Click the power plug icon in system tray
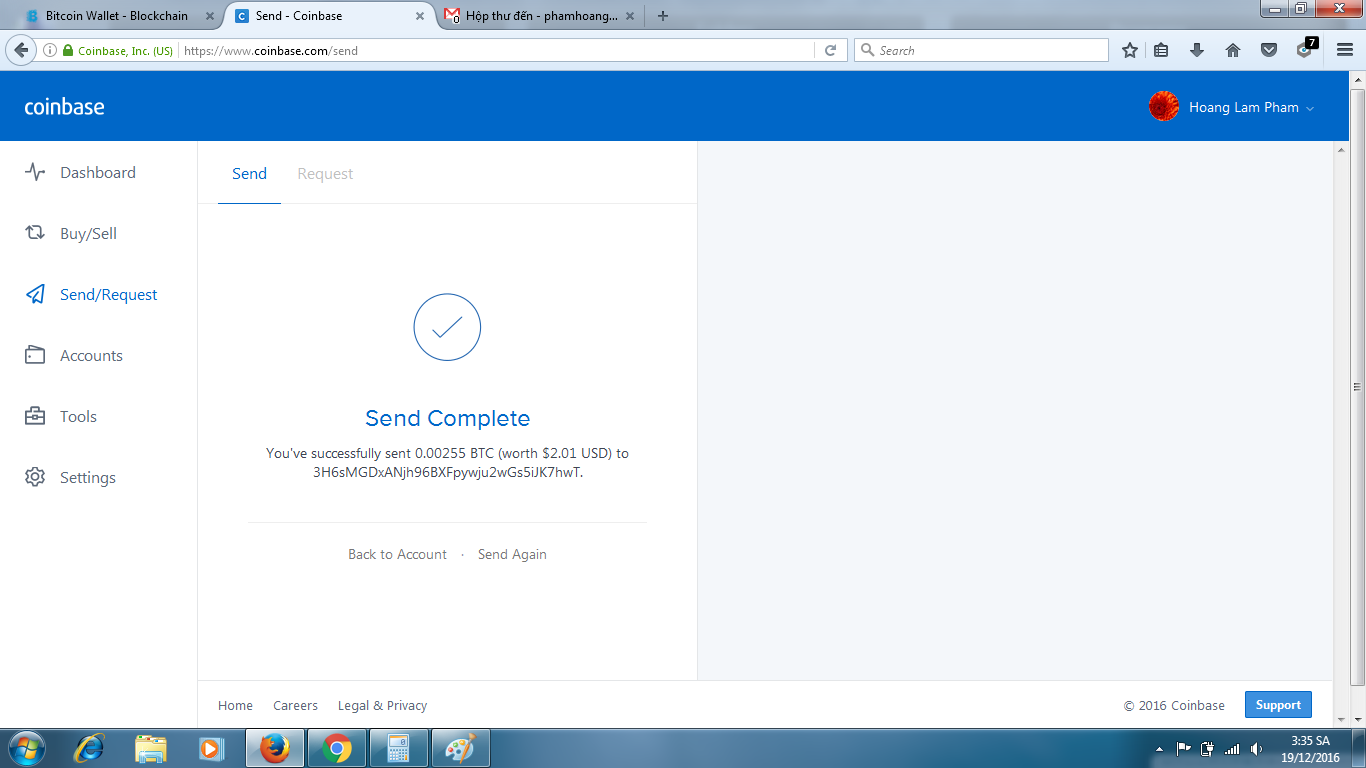The width and height of the screenshot is (1366, 768). click(1207, 749)
